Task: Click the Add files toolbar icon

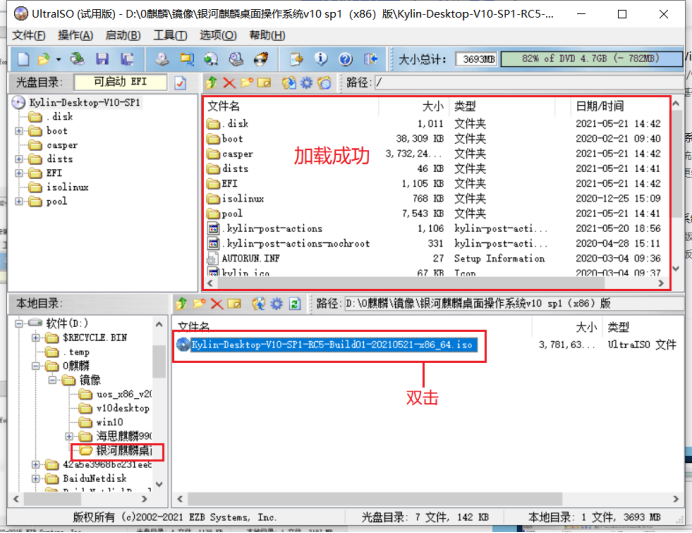Action: (296, 59)
